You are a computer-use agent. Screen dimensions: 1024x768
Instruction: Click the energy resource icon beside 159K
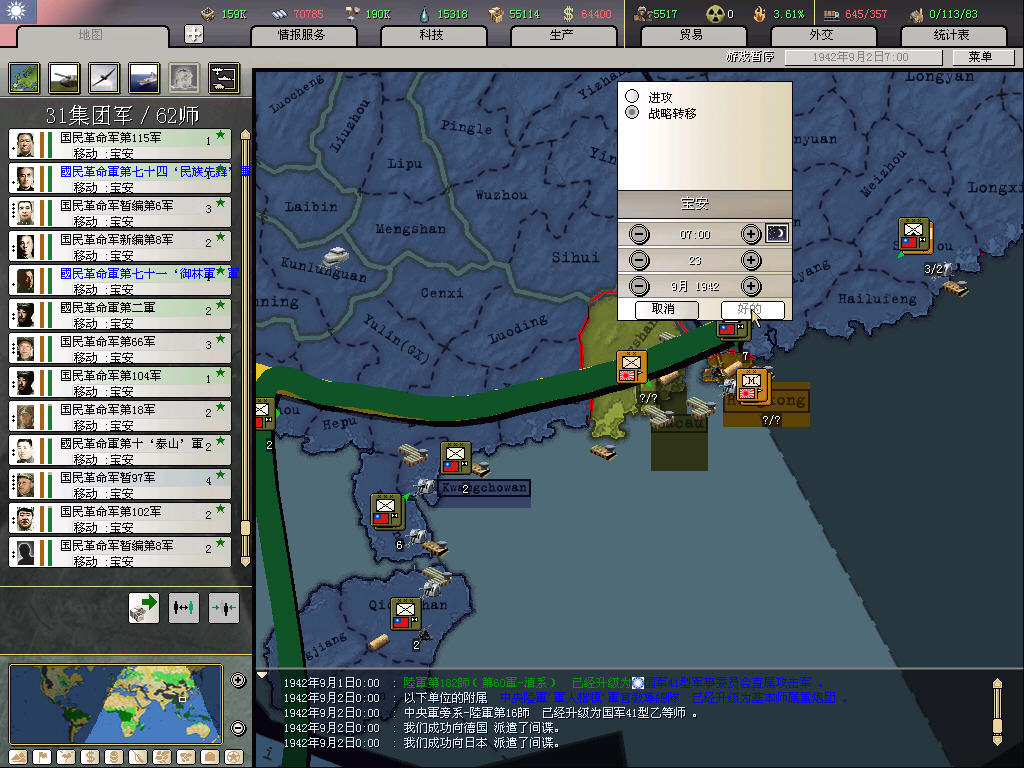(208, 14)
